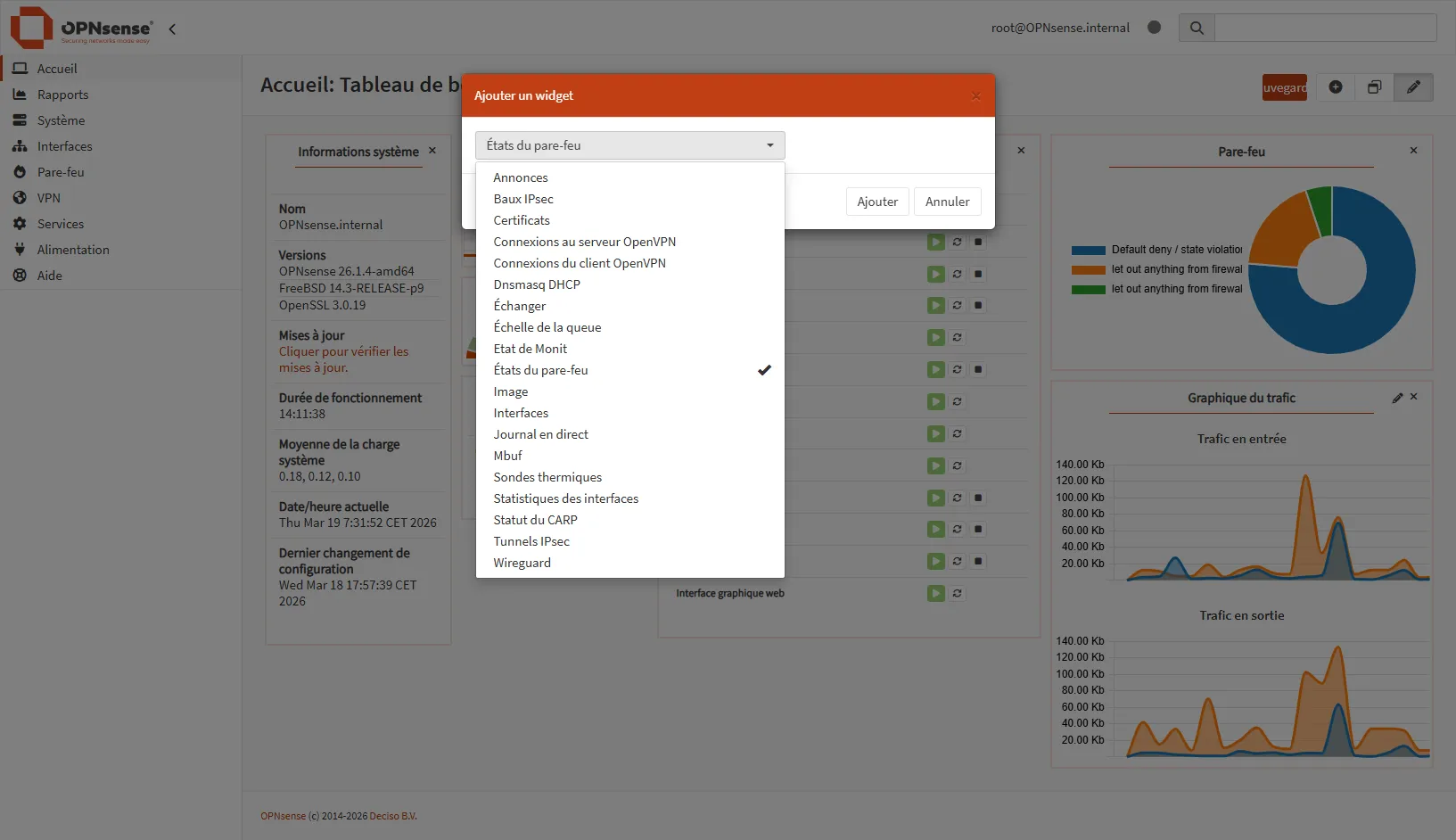This screenshot has height=840, width=1456.
Task: Open the Alimentation power menu
Action: (71, 249)
